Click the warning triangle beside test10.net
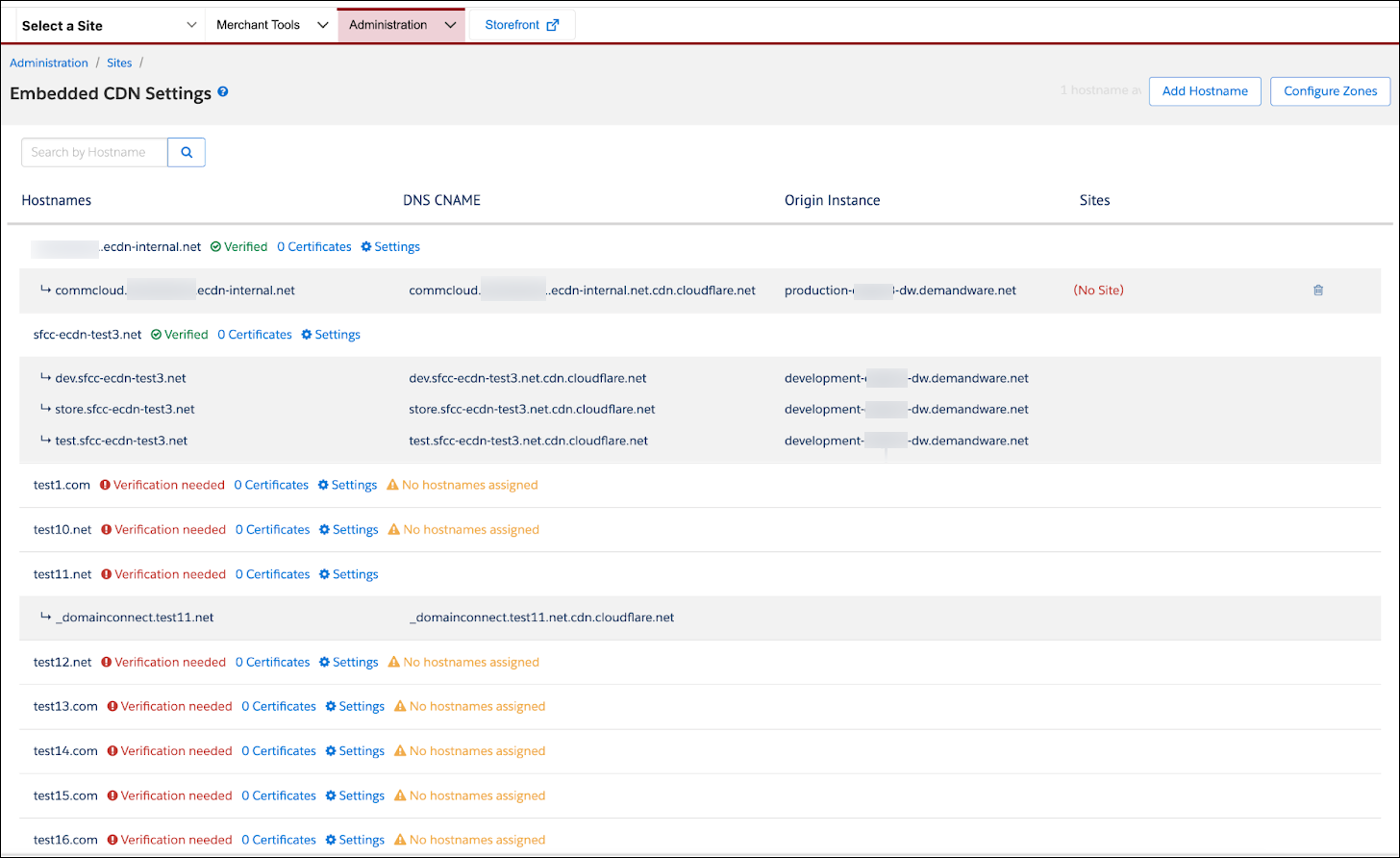The height and width of the screenshot is (858, 1400). click(393, 529)
